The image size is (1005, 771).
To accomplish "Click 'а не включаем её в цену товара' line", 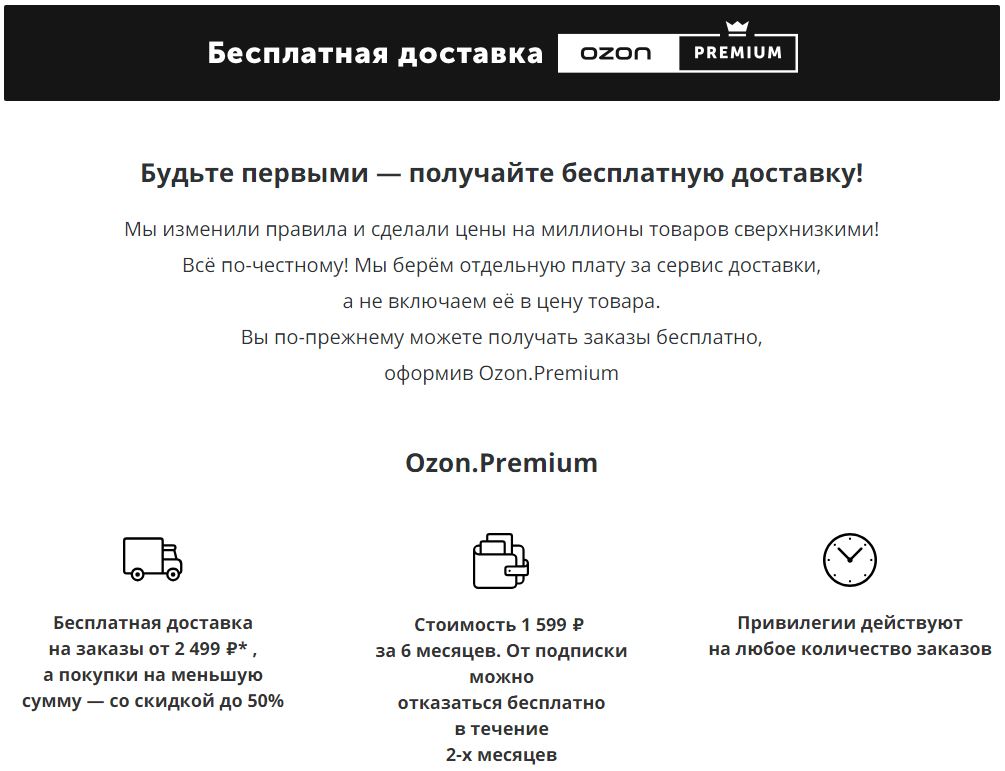I will click(501, 301).
